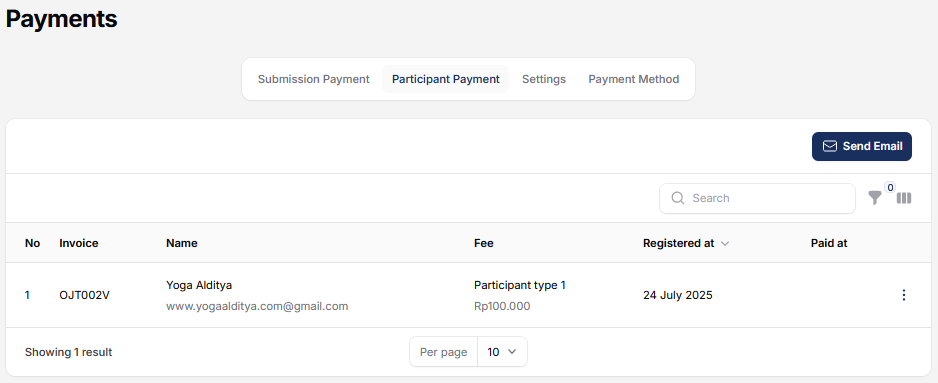Viewport: 938px width, 383px height.
Task: Sort by Registered at chevron arrow
Action: [725, 244]
